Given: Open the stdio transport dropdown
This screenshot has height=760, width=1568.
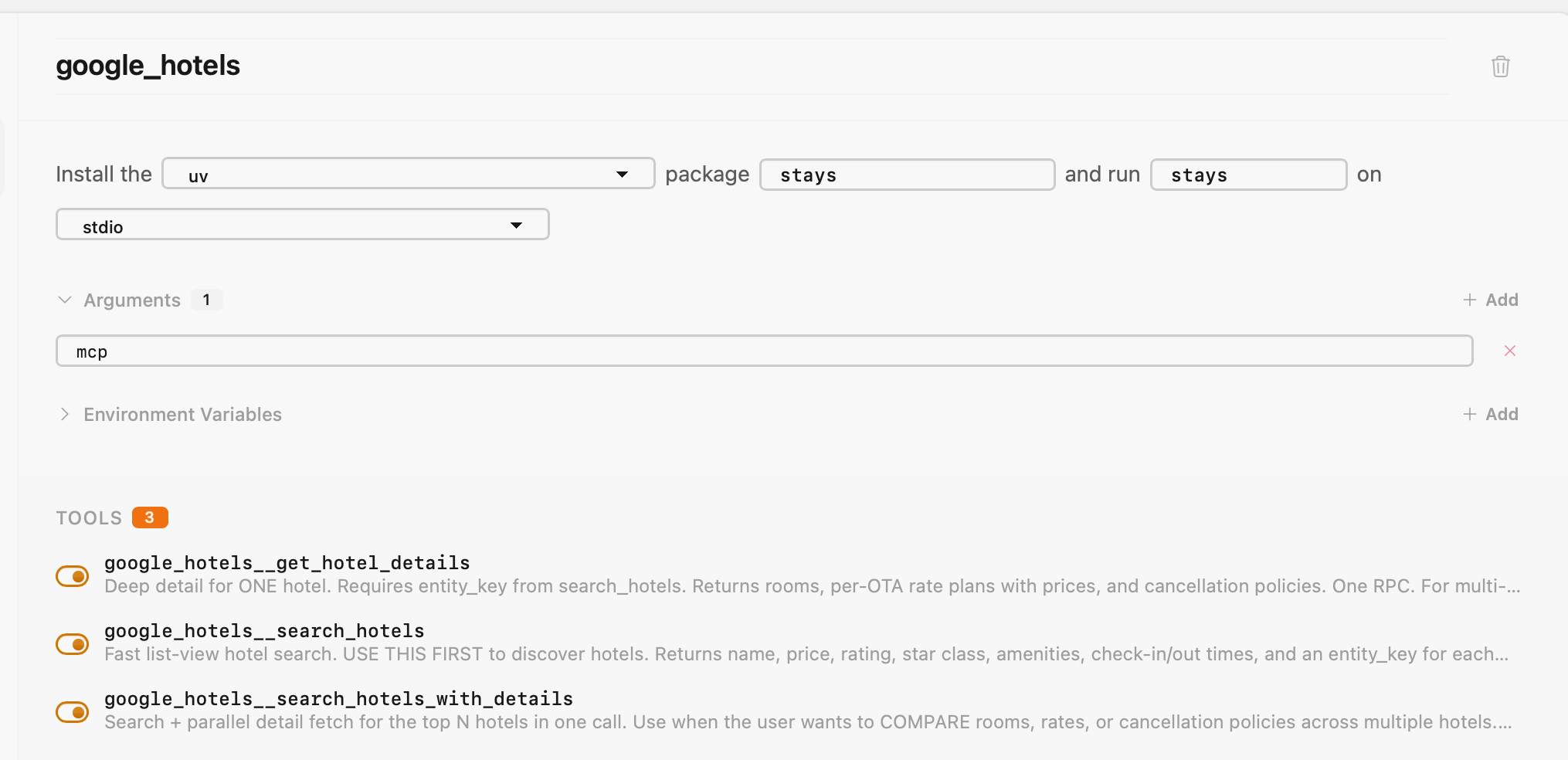Looking at the screenshot, I should 302,225.
